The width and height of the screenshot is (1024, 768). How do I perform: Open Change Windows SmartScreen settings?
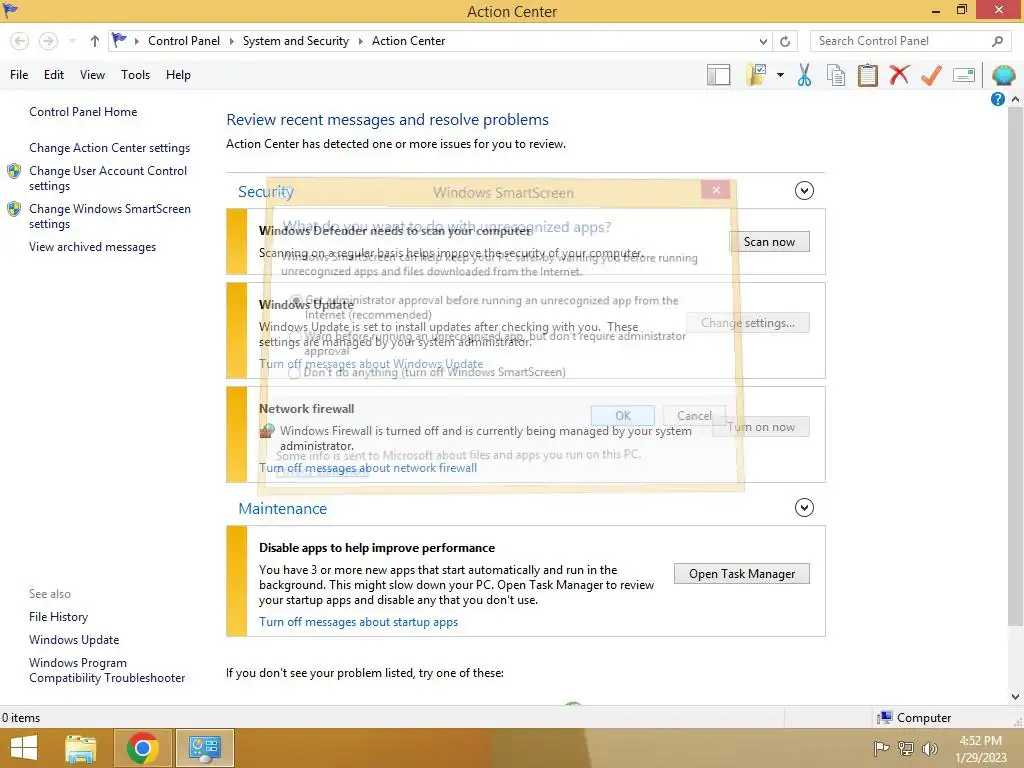(110, 216)
